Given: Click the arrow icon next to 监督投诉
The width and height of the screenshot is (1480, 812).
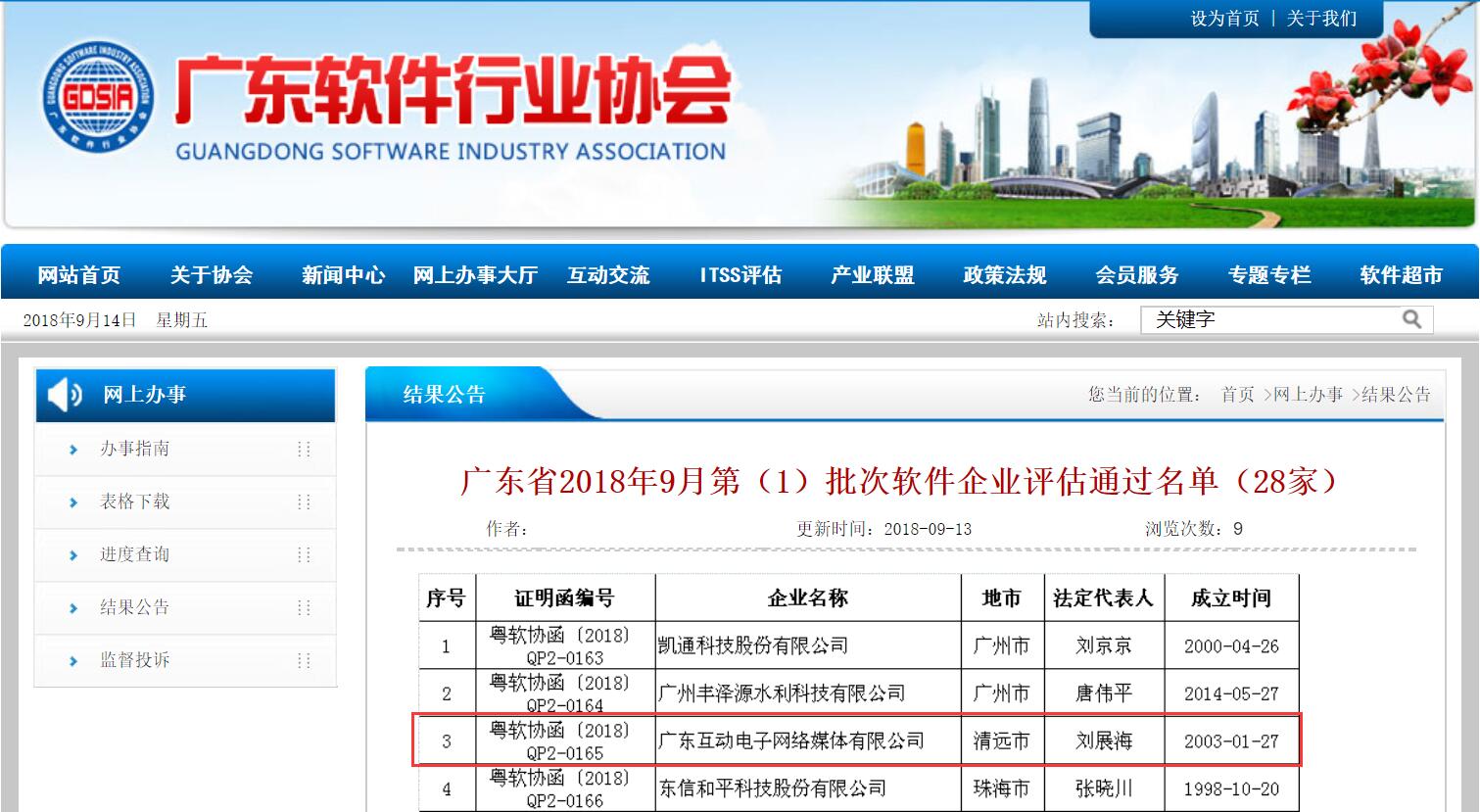Looking at the screenshot, I should (x=73, y=661).
